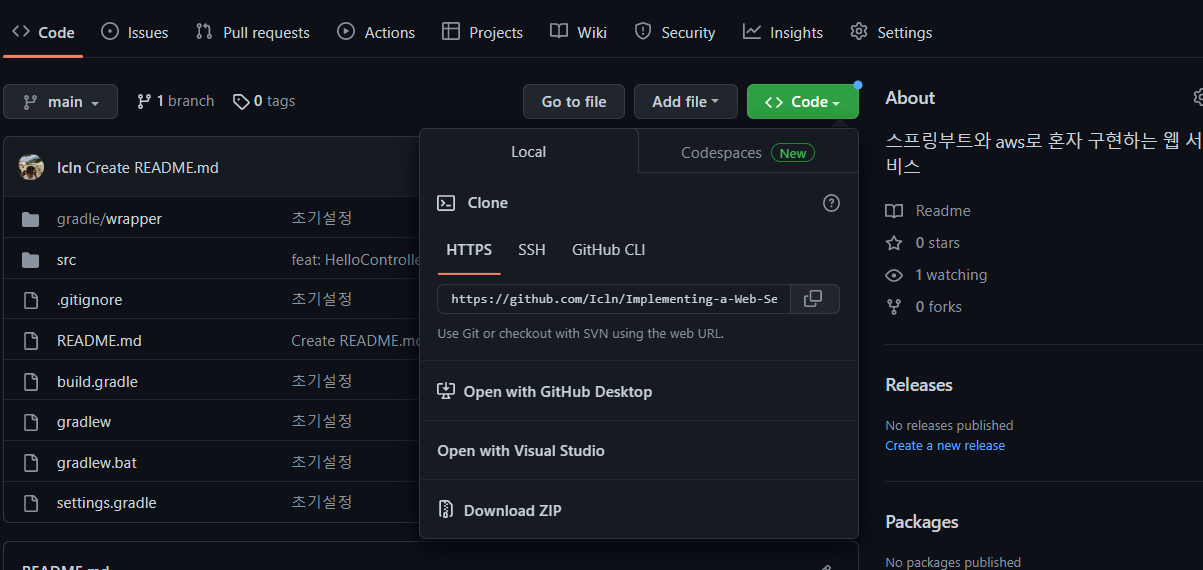Image resolution: width=1203 pixels, height=570 pixels.
Task: Open the Wiki tab
Action: click(x=578, y=32)
